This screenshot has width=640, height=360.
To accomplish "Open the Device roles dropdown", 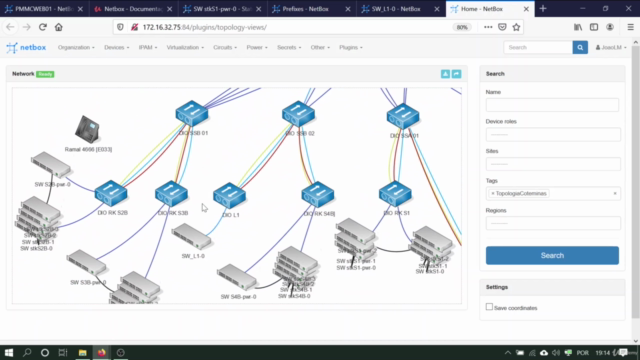I will click(x=553, y=134).
